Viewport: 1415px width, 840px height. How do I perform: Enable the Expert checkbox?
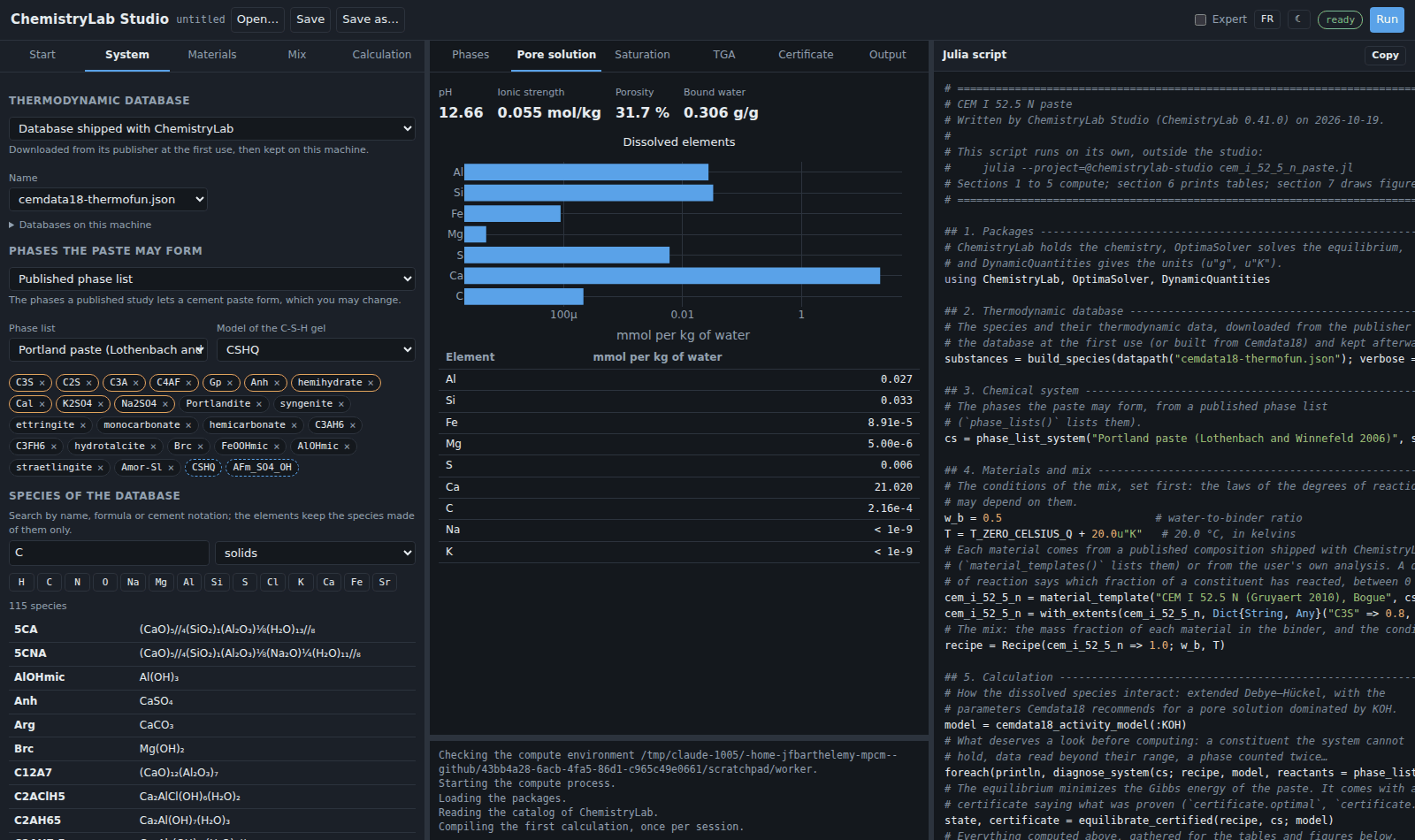pos(1200,19)
